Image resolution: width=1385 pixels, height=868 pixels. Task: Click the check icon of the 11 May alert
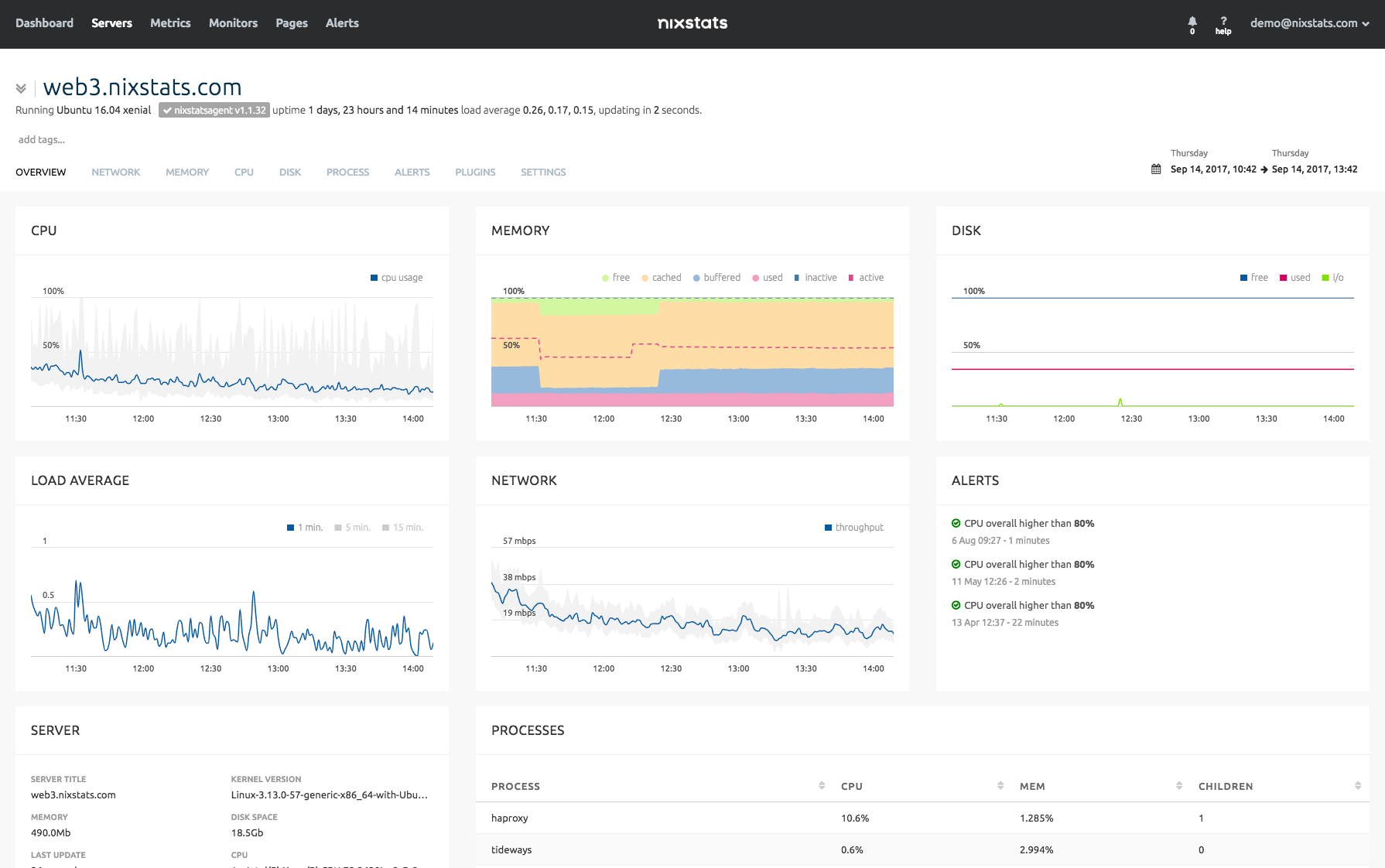(956, 565)
